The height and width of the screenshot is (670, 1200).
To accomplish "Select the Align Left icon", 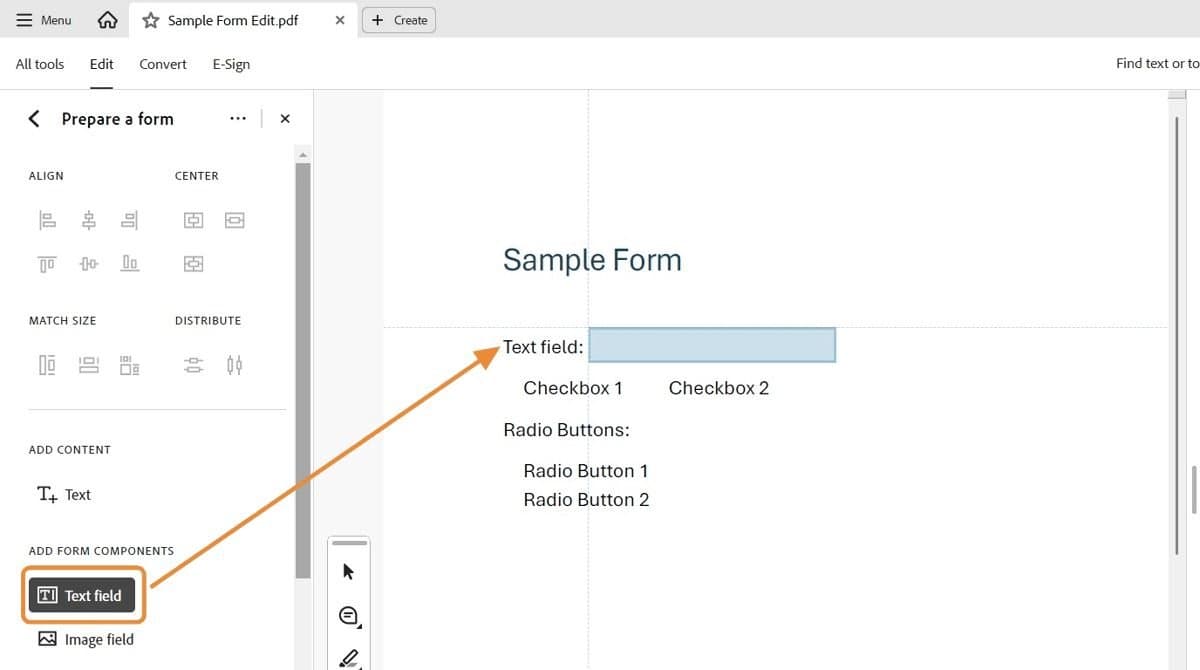I will click(48, 220).
